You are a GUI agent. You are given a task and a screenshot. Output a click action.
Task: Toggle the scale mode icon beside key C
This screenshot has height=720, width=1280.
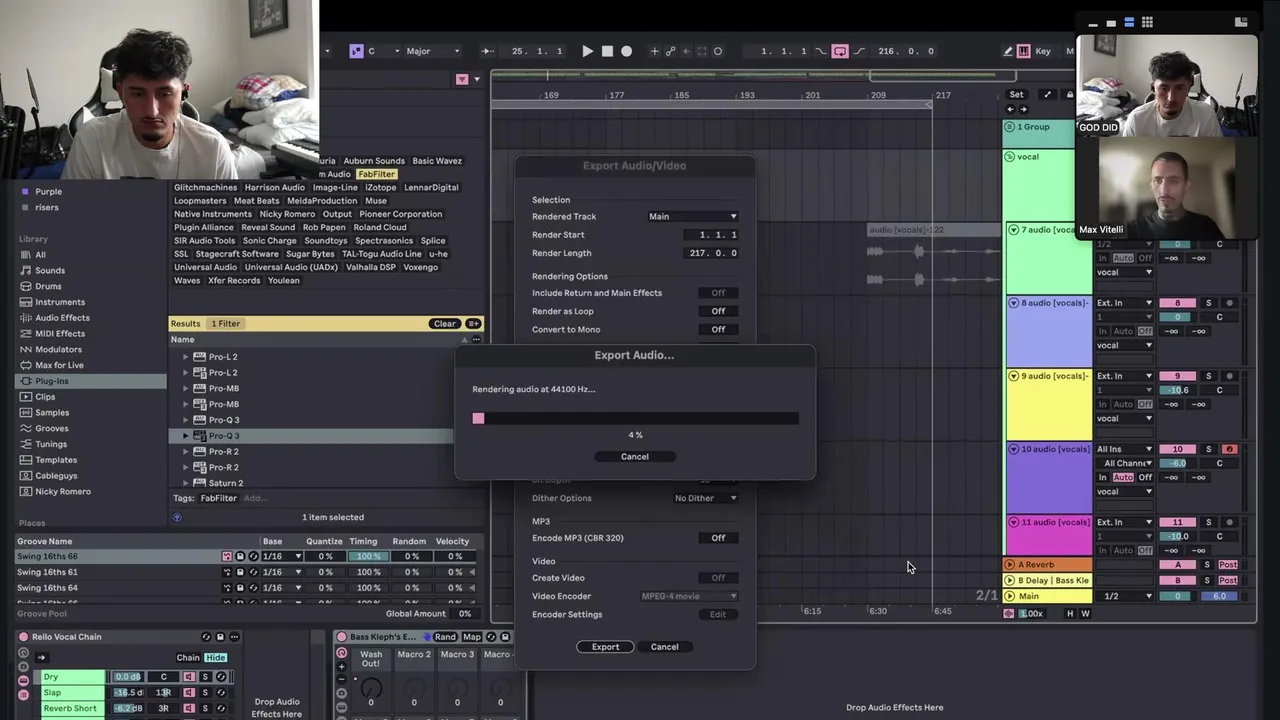[356, 51]
